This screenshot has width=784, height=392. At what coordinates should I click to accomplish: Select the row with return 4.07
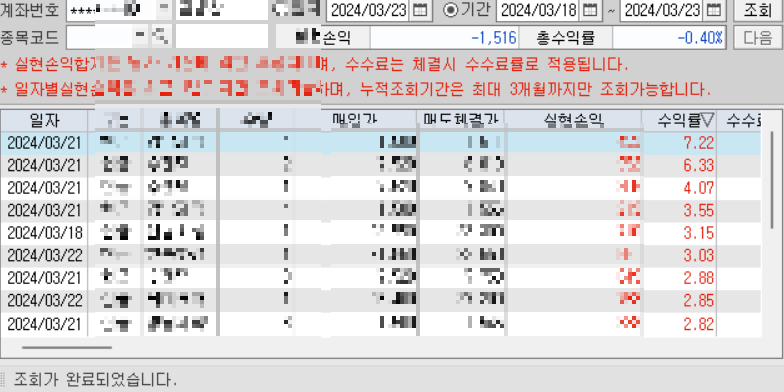(x=381, y=188)
